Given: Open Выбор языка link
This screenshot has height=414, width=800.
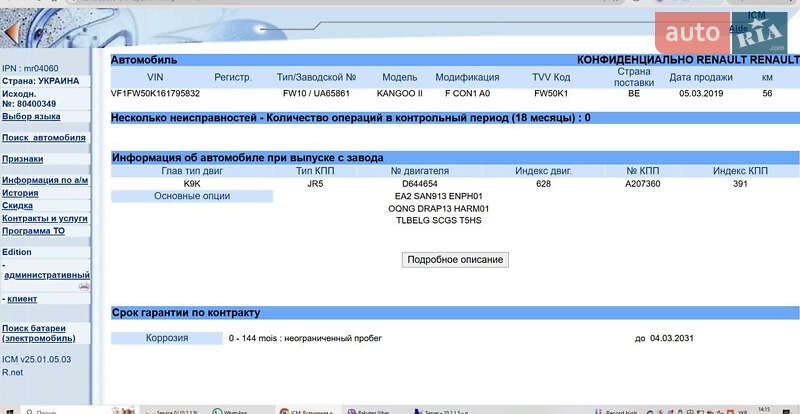Looking at the screenshot, I should 31,116.
